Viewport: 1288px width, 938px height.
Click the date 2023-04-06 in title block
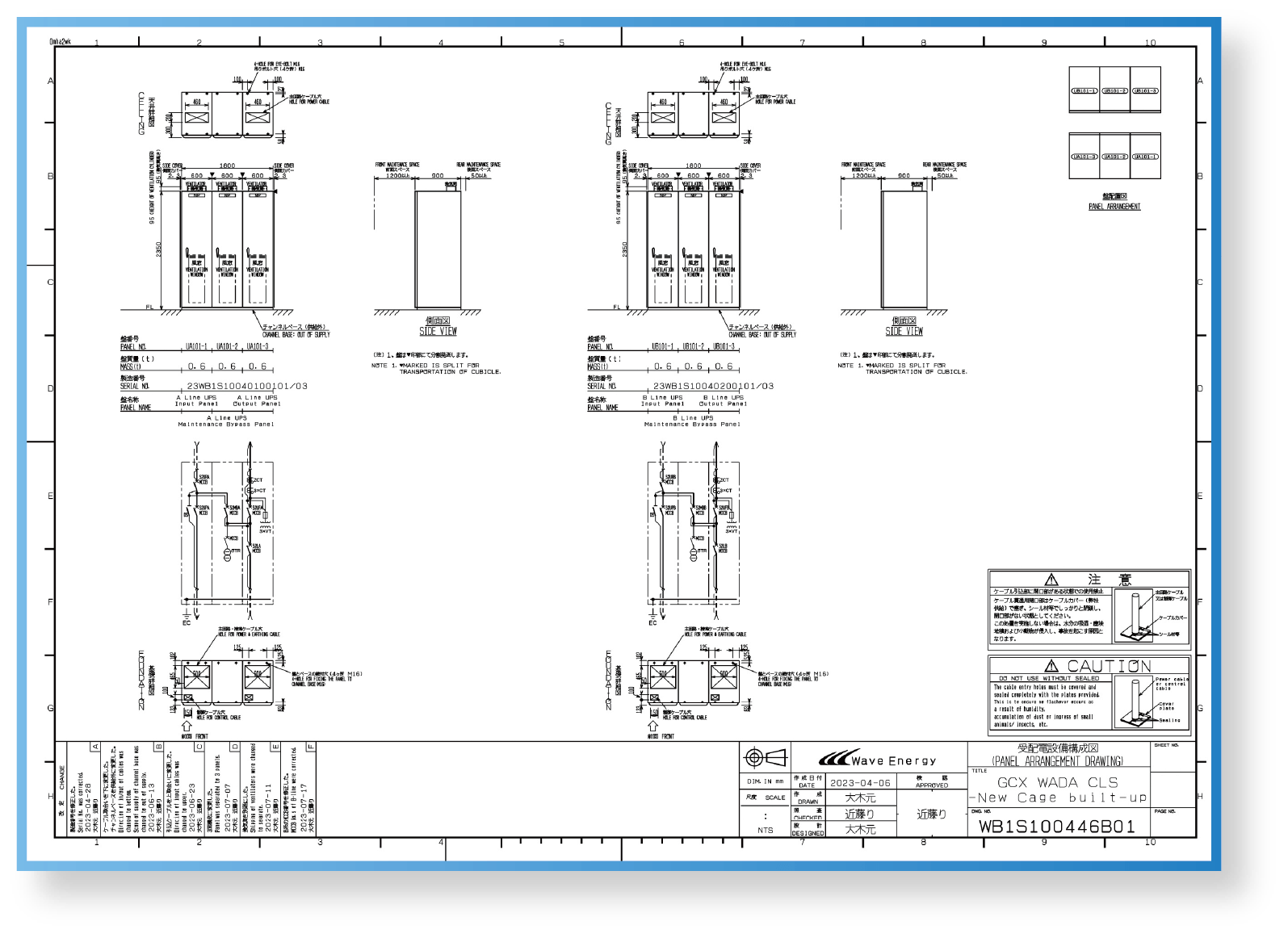[860, 782]
